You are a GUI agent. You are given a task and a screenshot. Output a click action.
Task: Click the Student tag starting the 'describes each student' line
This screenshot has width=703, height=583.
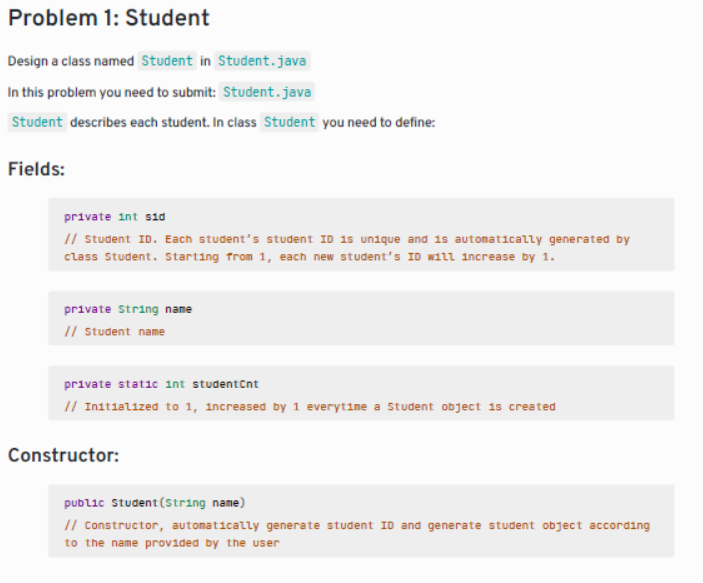(37, 122)
